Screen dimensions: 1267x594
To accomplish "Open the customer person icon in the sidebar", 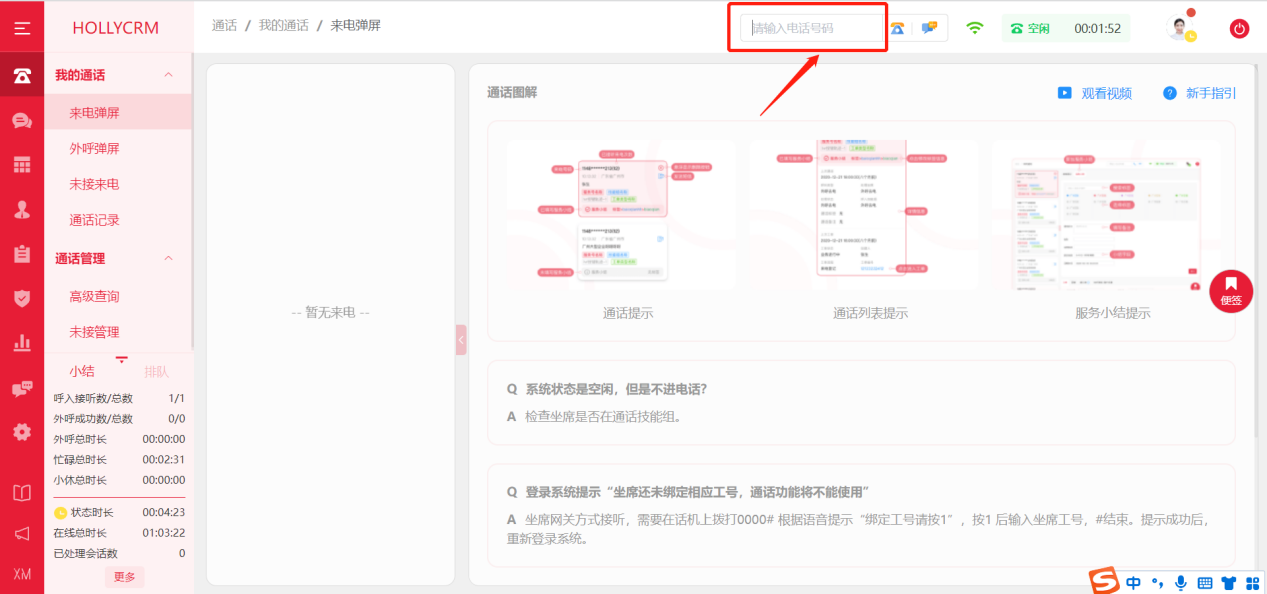I will point(22,209).
